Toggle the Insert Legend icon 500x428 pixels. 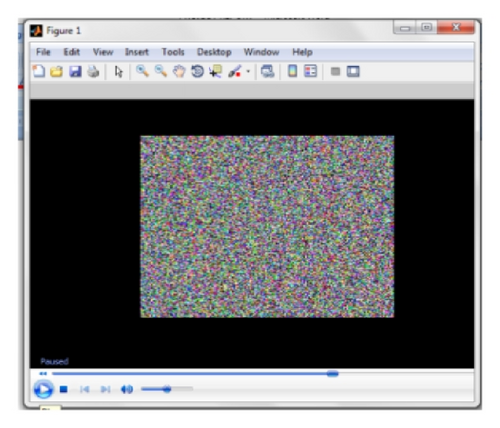310,71
